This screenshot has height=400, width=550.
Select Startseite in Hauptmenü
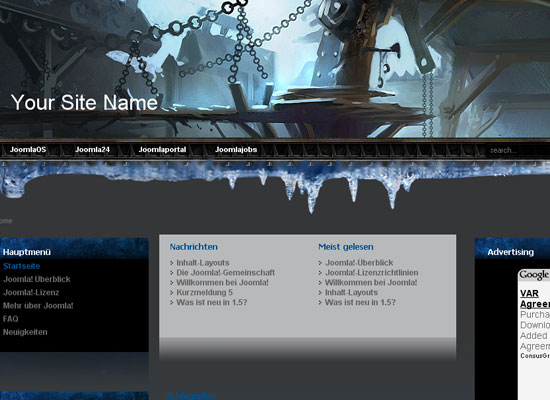[x=22, y=266]
